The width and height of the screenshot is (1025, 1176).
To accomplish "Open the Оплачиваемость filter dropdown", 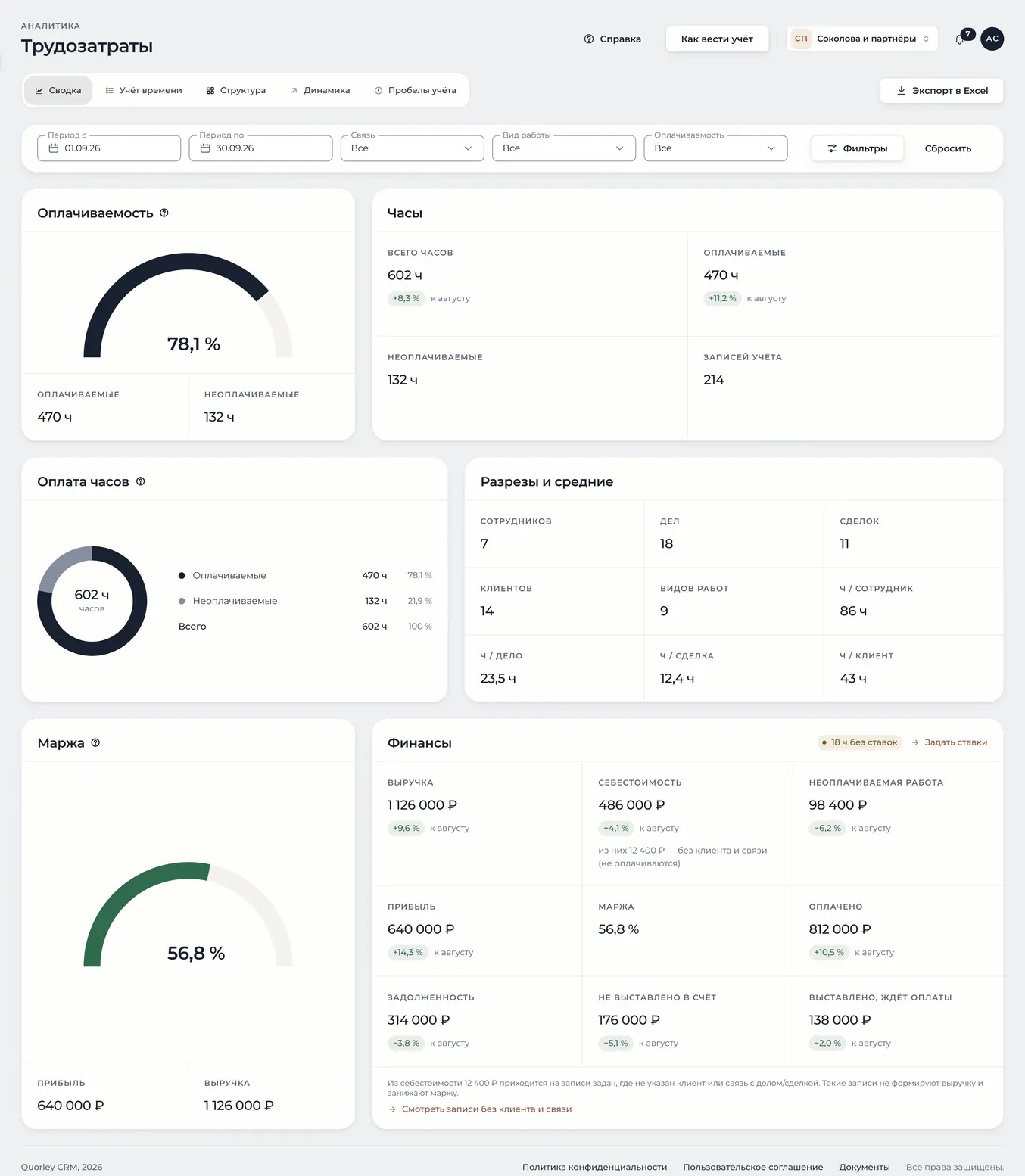I will click(x=715, y=148).
